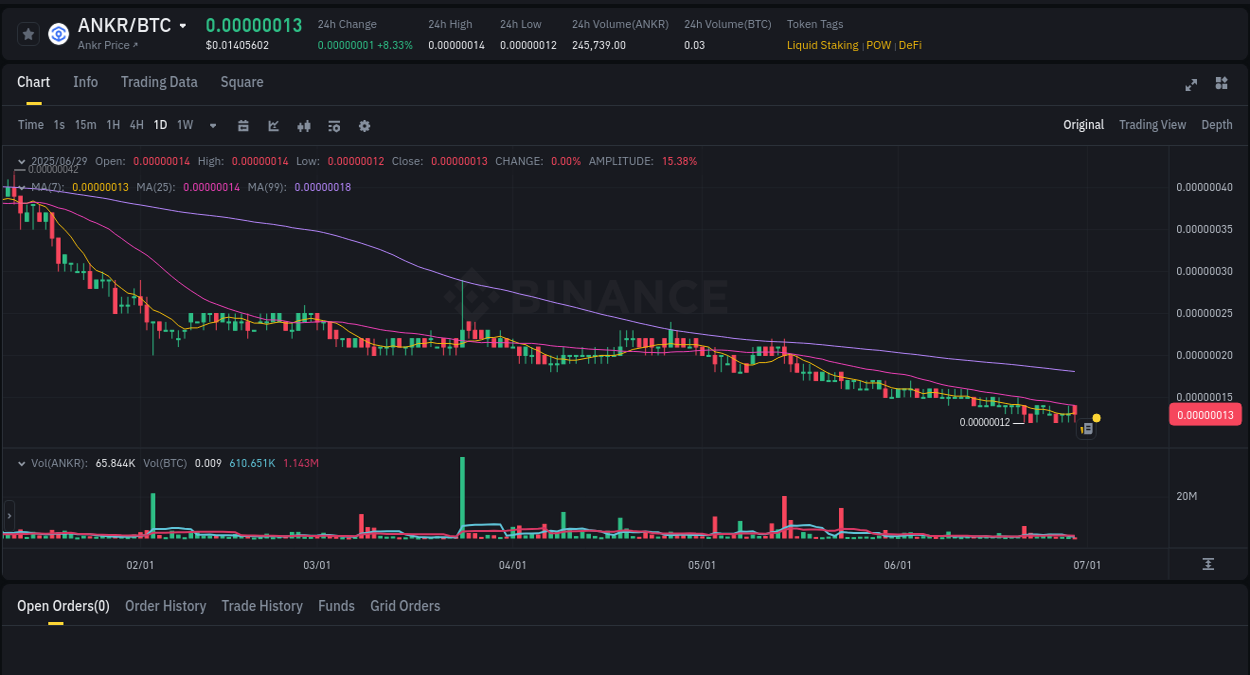This screenshot has height=675, width=1250.
Task: Switch chart mode to Trading View
Action: point(1152,125)
